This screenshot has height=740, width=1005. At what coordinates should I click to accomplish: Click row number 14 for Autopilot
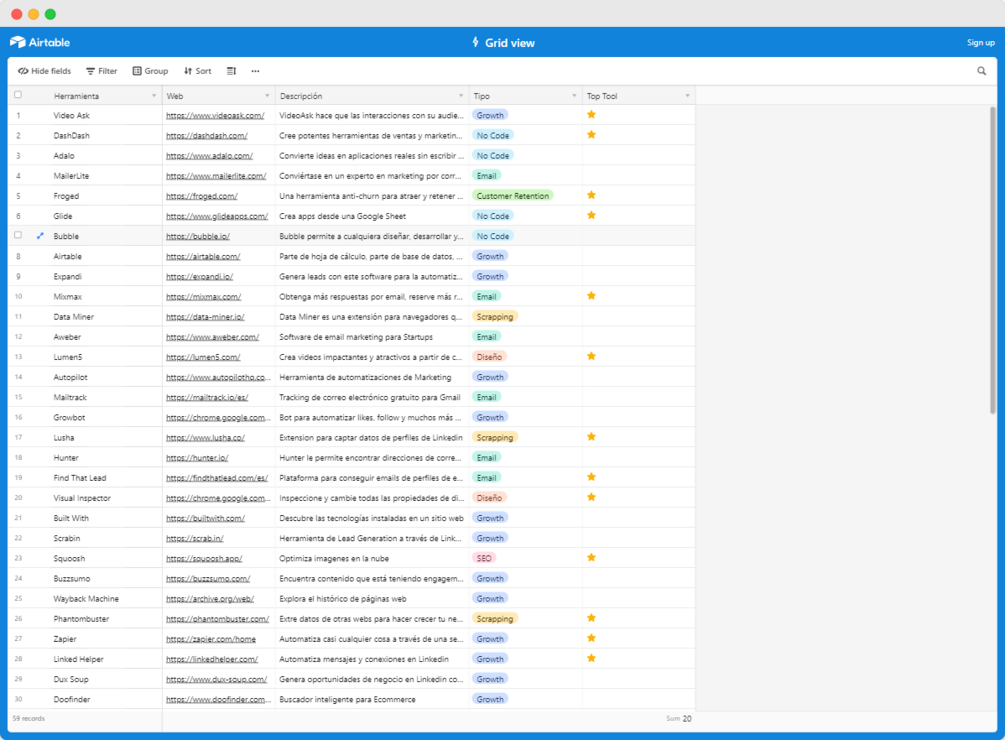18,377
